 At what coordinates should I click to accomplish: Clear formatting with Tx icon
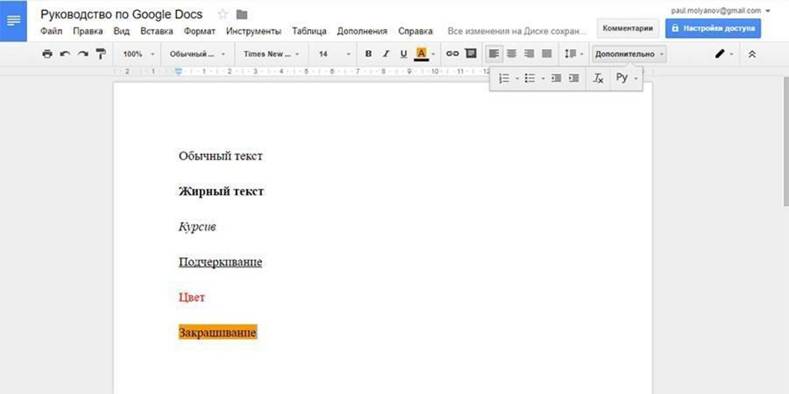pyautogui.click(x=598, y=78)
